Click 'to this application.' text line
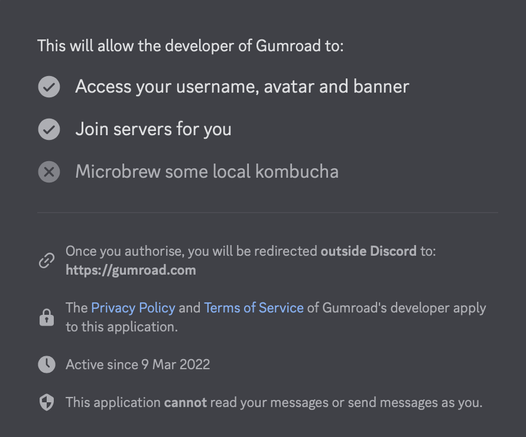 122,327
